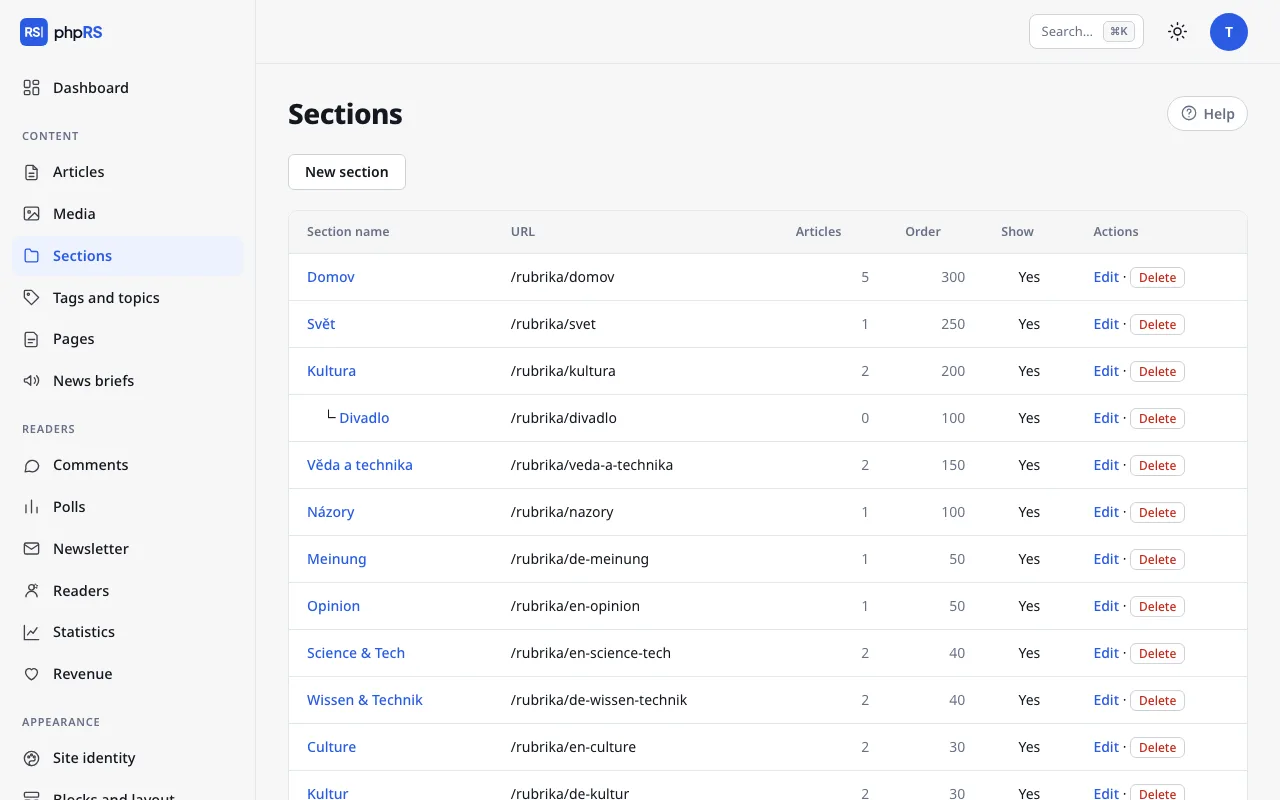Focus the Search field
The image size is (1280, 800).
pos(1086,32)
